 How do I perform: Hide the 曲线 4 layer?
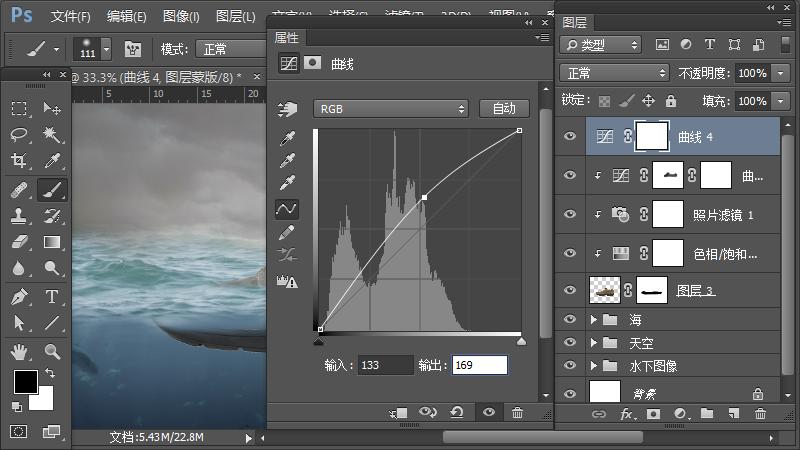click(570, 136)
